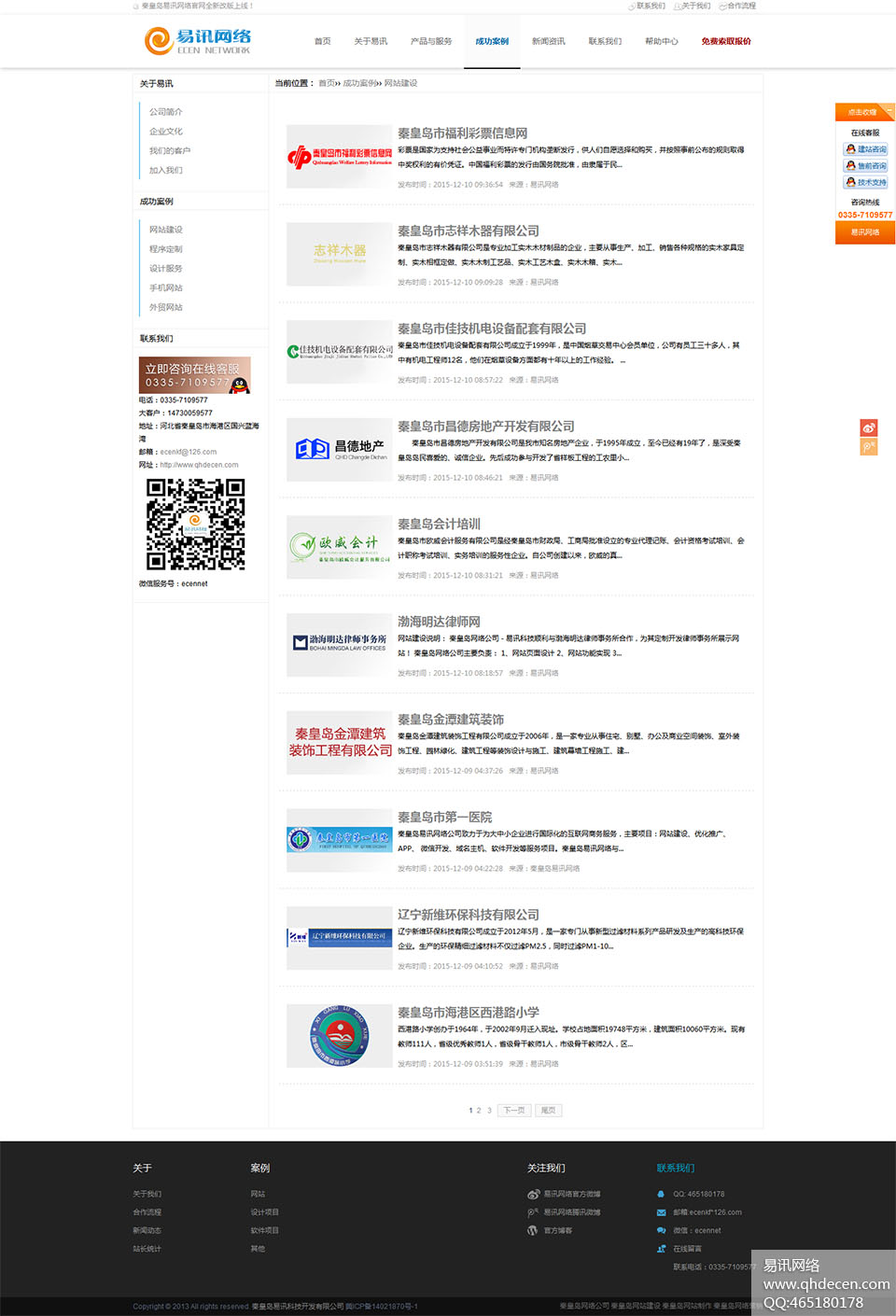896x1316 pixels.
Task: Click the footer QQ icon beside 465180178
Action: coord(662,1194)
